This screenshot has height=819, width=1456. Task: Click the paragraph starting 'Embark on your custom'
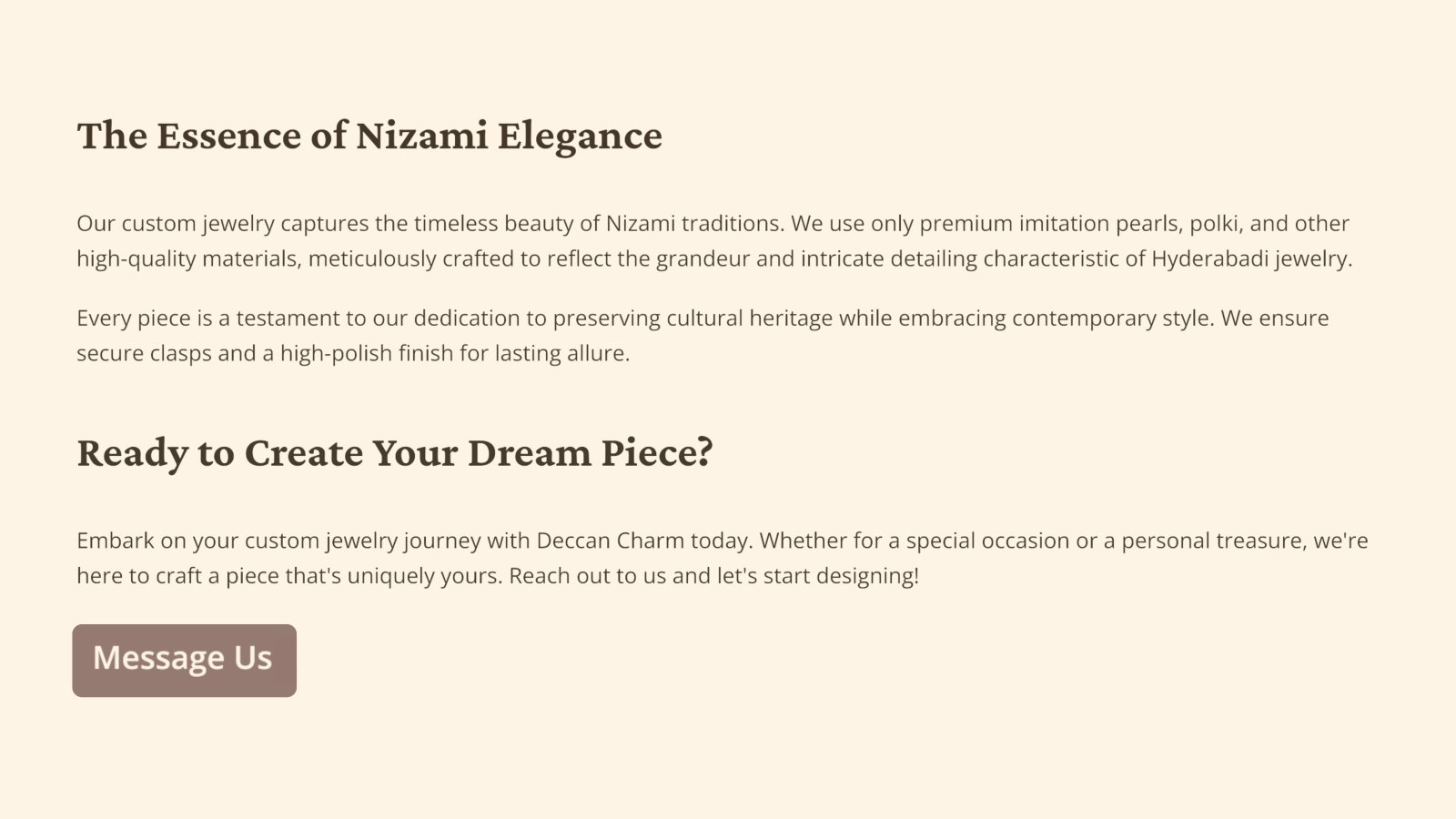point(723,558)
